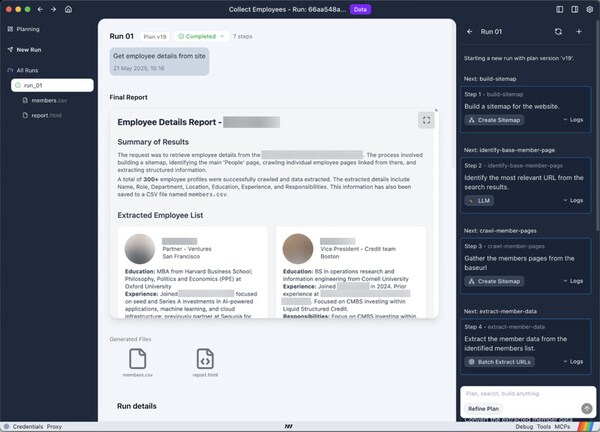
Task: Expand Logs for Step 1 build-sitemap
Action: (x=572, y=120)
